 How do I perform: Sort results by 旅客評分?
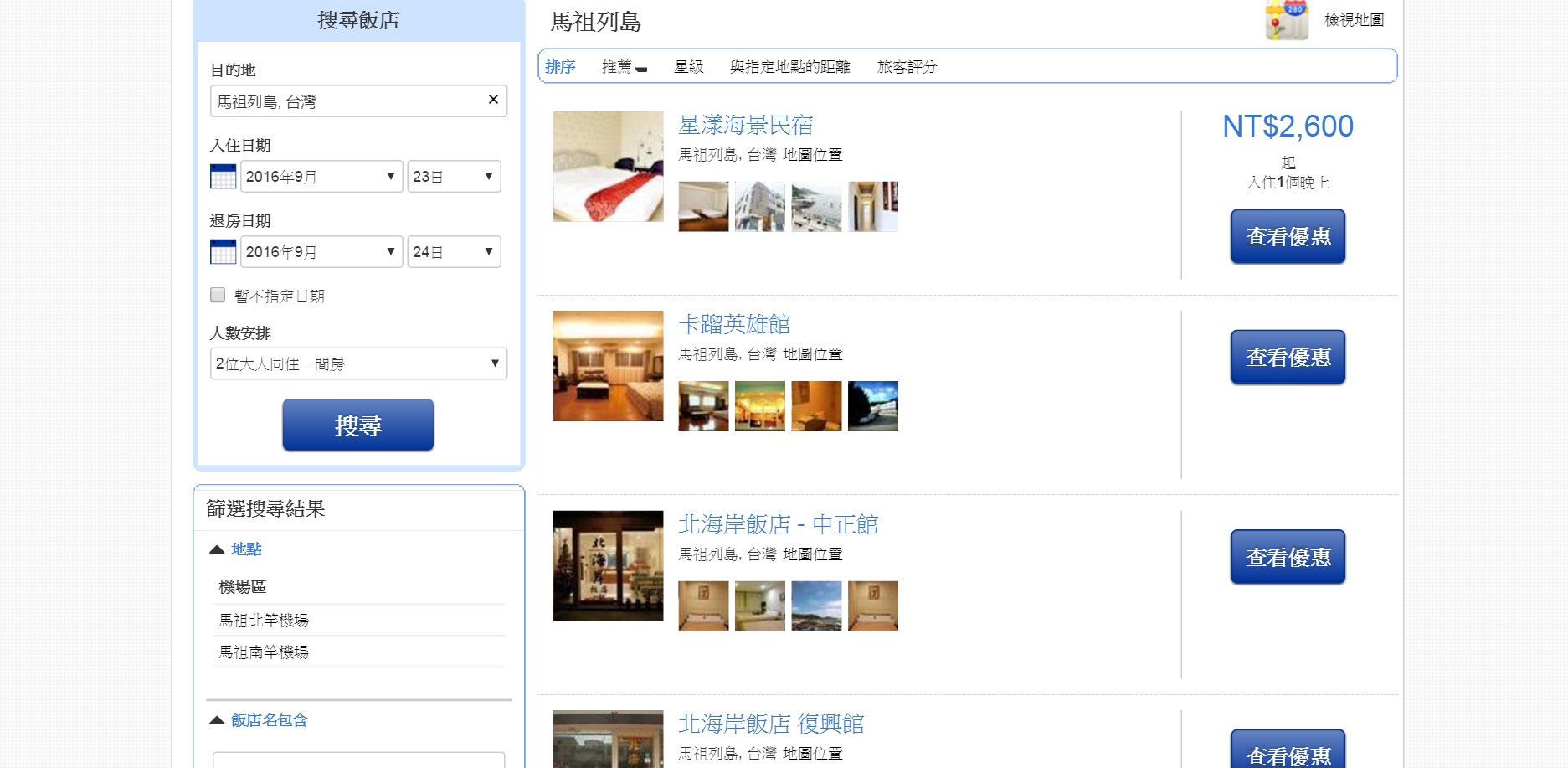907,67
